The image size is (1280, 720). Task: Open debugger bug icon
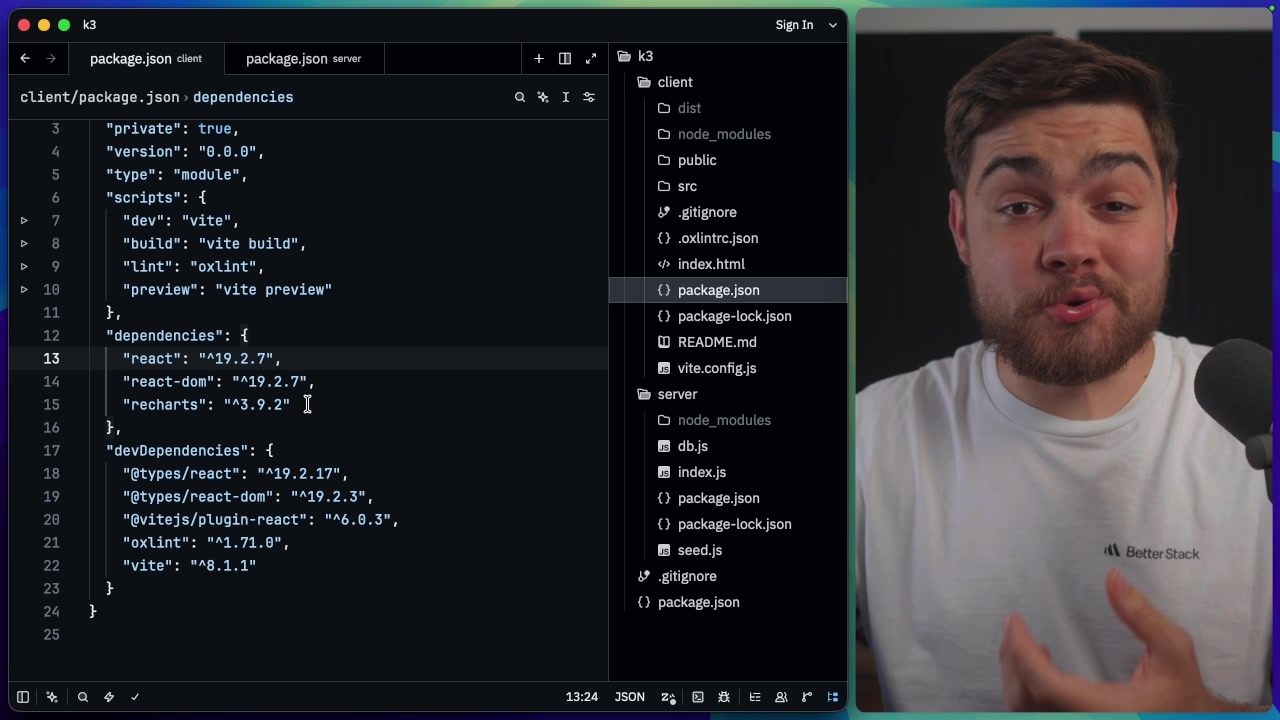(x=724, y=697)
